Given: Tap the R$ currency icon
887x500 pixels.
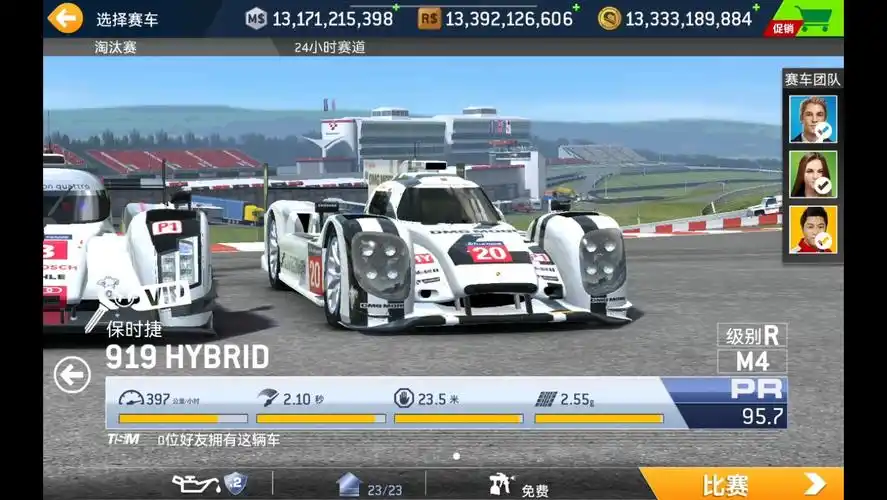Looking at the screenshot, I should (429, 18).
